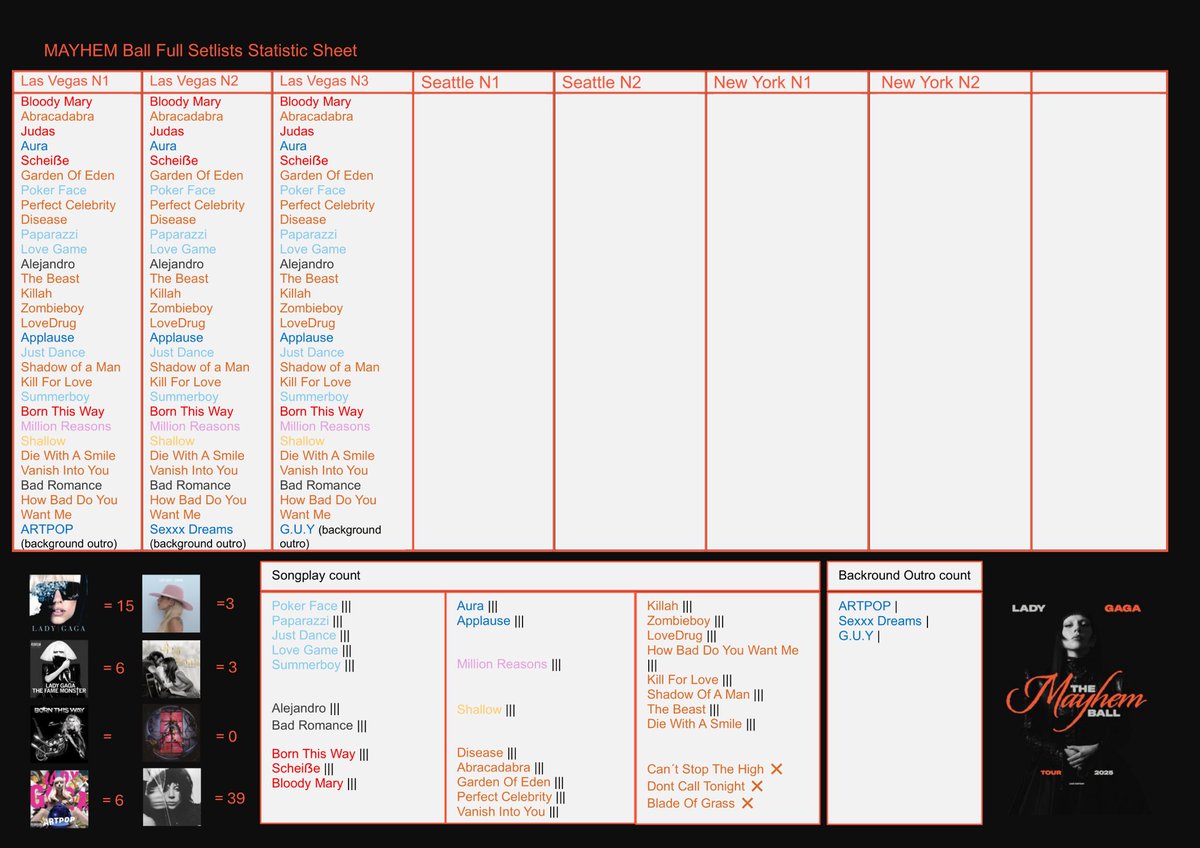Click the = 39 count beside Mayhem cover
1200x848 pixels.
(230, 797)
